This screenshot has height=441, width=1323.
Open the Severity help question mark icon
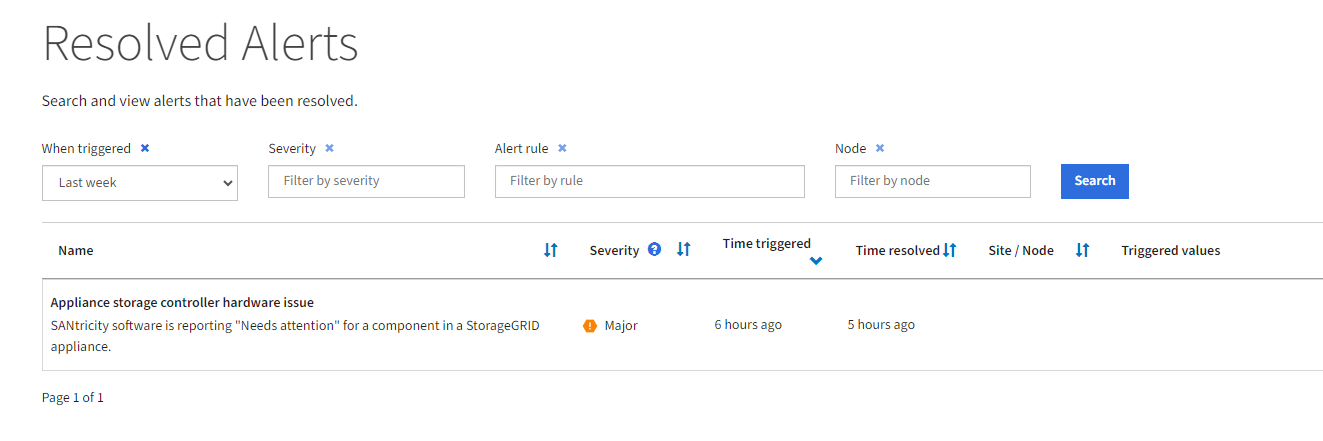[x=655, y=250]
